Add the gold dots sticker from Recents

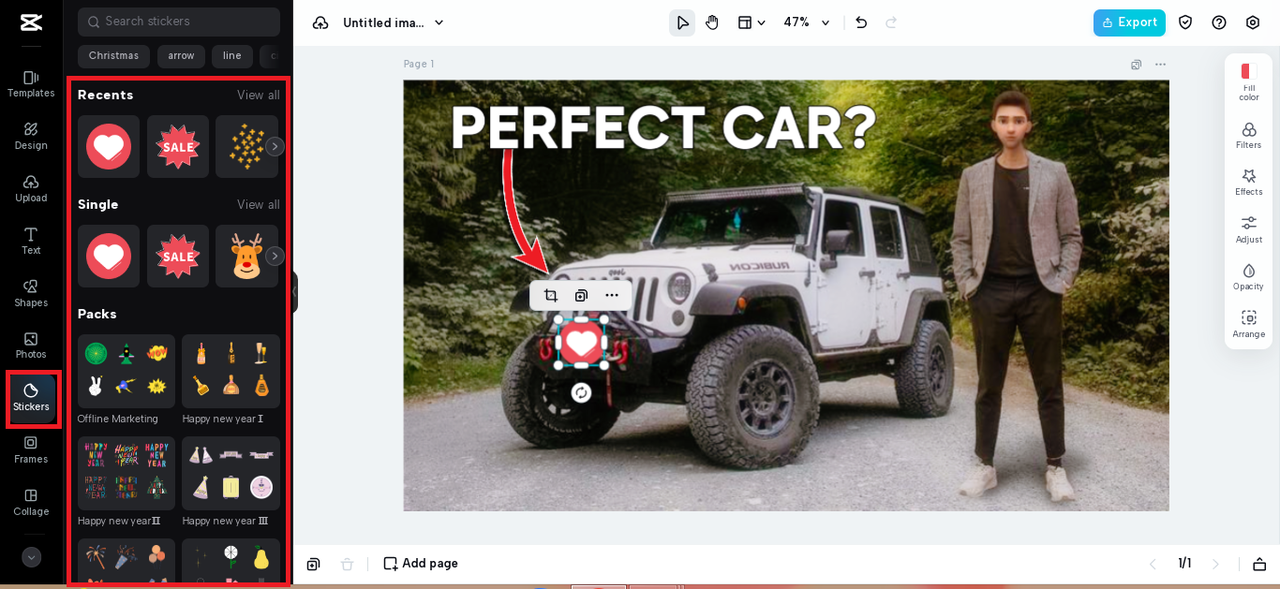pyautogui.click(x=246, y=147)
